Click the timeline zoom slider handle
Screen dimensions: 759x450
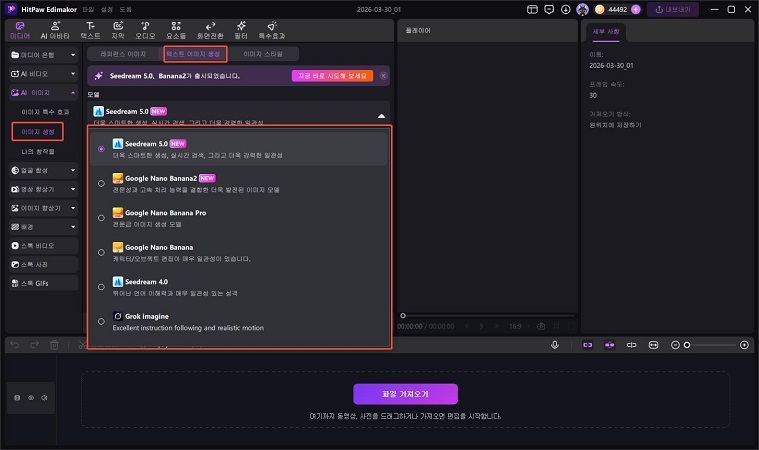coord(687,345)
